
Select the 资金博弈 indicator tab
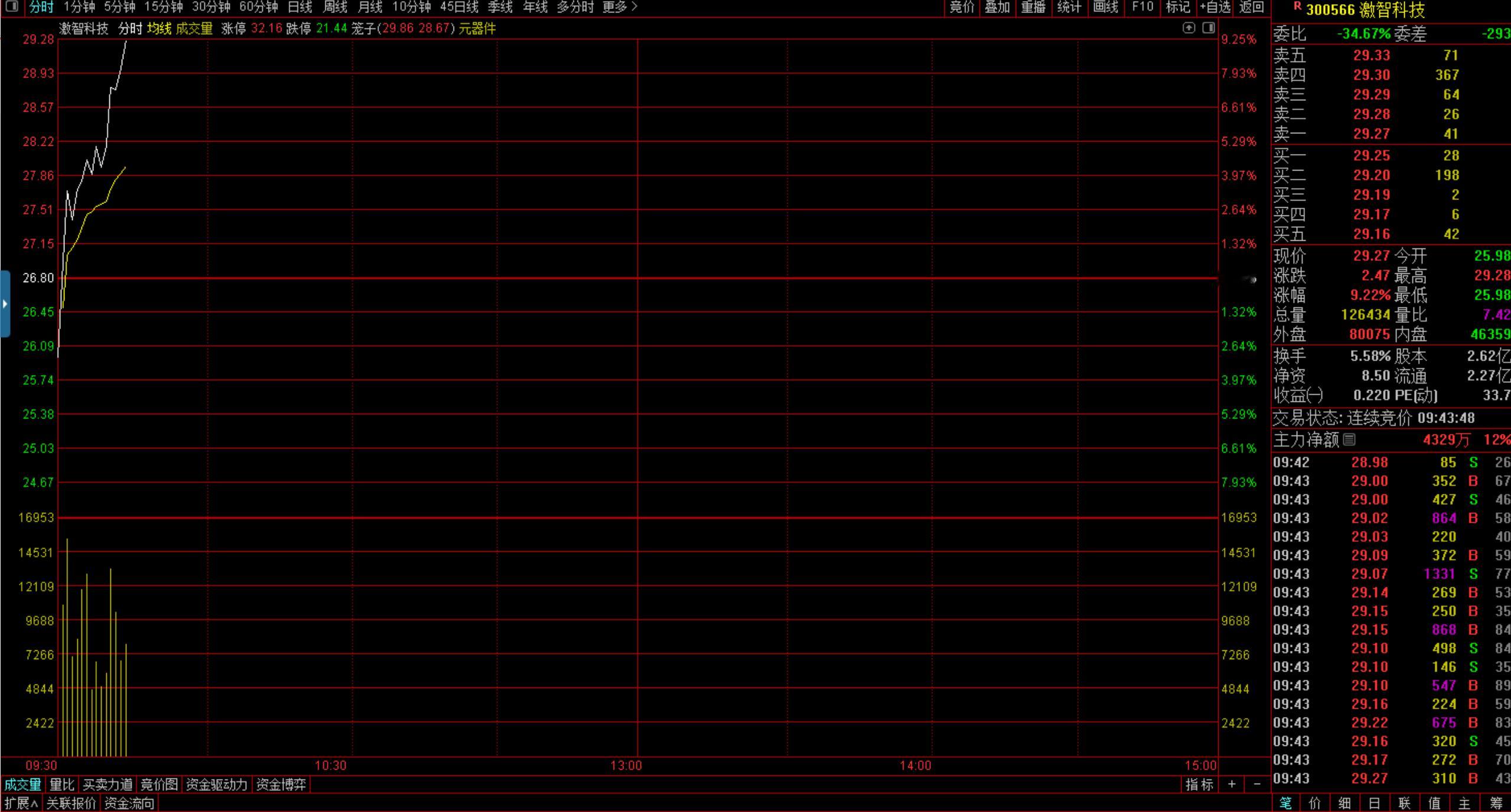281,784
